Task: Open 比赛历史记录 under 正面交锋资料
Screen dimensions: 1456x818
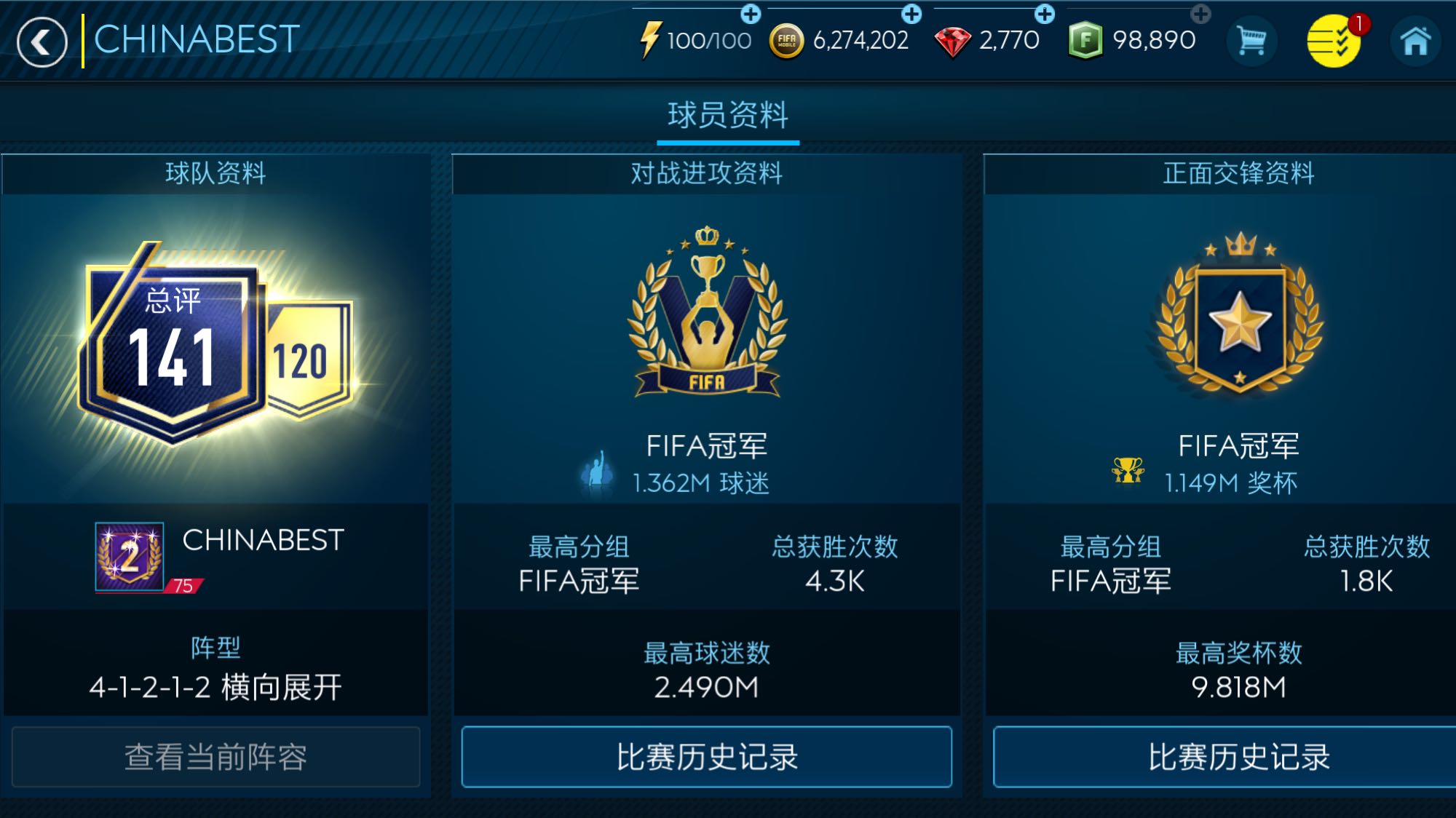Action: coord(1239,757)
